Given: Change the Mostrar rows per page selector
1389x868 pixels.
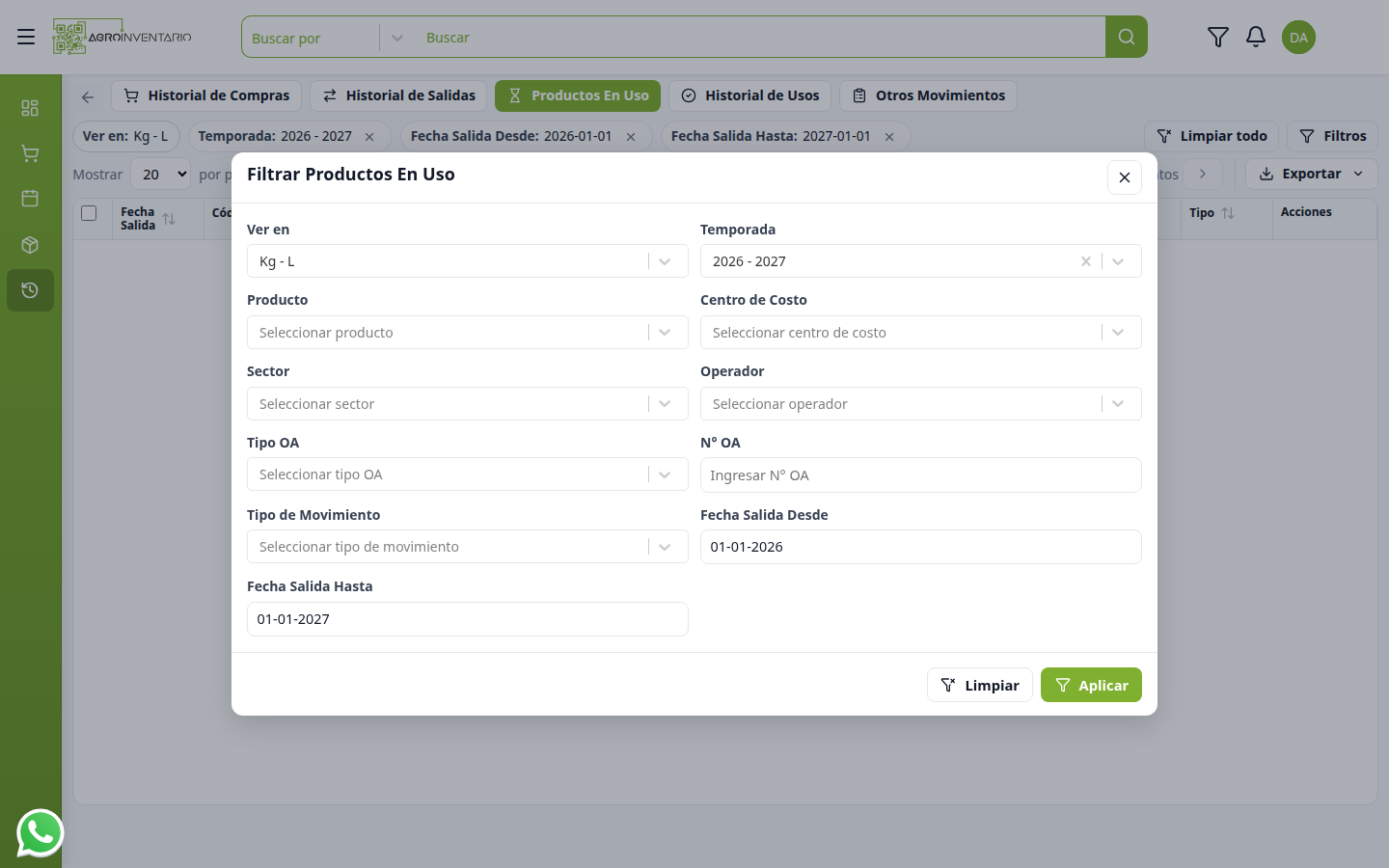Looking at the screenshot, I should 161,175.
